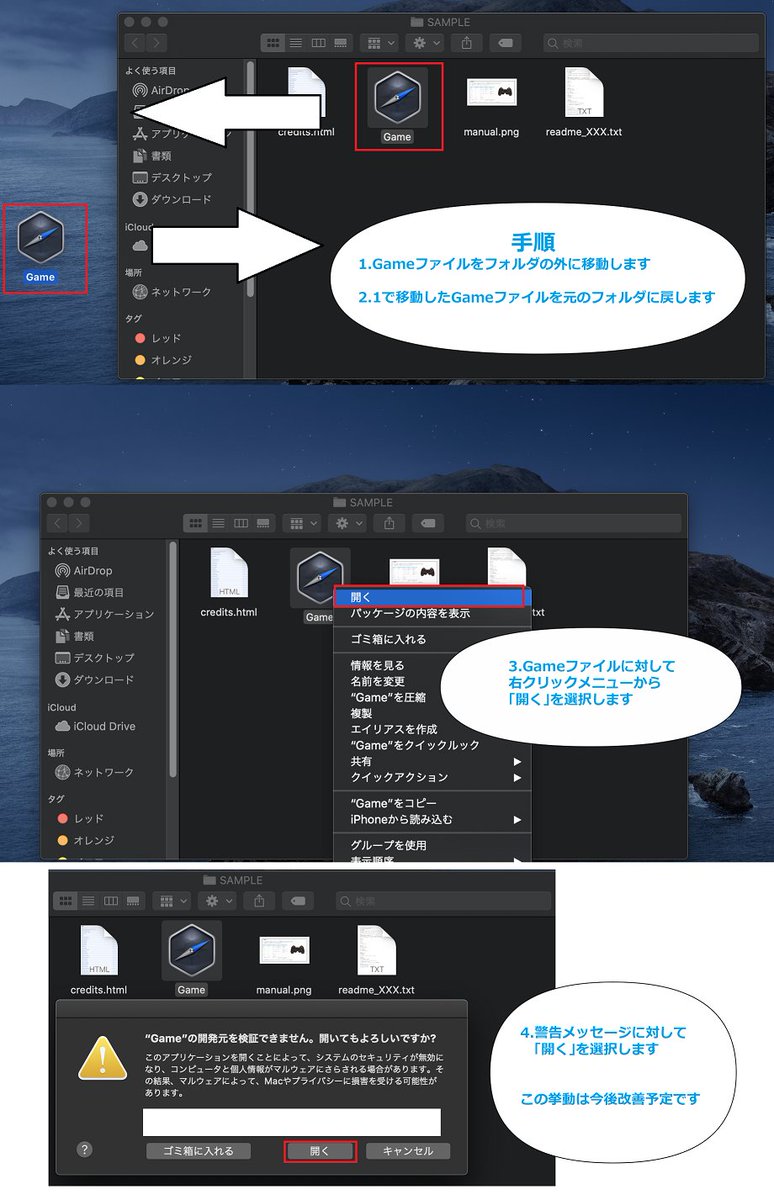Open the gear action menu in context-menu window

(347, 523)
